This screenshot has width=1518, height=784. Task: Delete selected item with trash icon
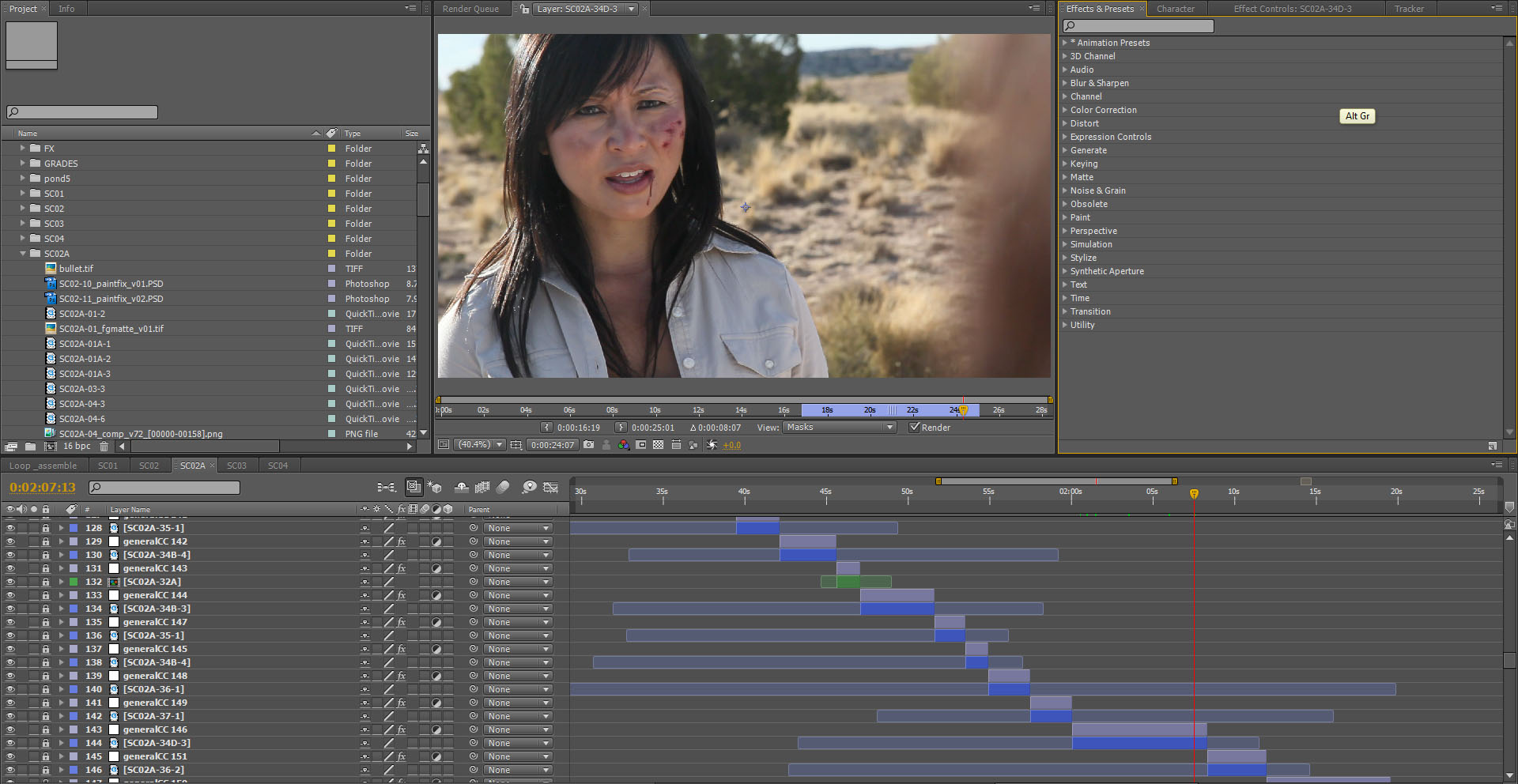pyautogui.click(x=104, y=447)
